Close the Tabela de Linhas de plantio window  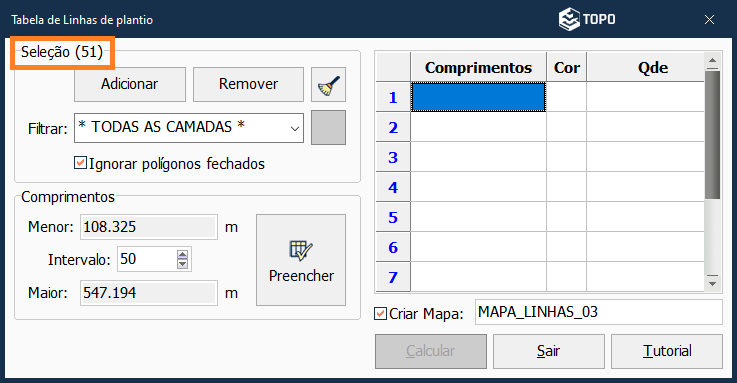tap(709, 19)
